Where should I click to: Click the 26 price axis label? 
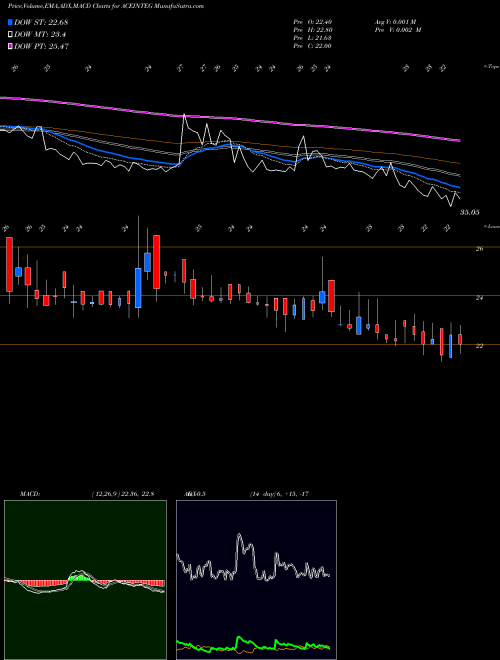pyautogui.click(x=479, y=249)
